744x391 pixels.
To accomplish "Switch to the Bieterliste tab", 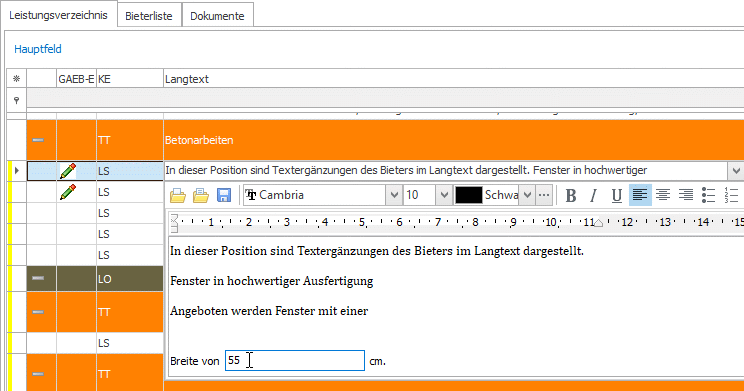I will pos(149,16).
